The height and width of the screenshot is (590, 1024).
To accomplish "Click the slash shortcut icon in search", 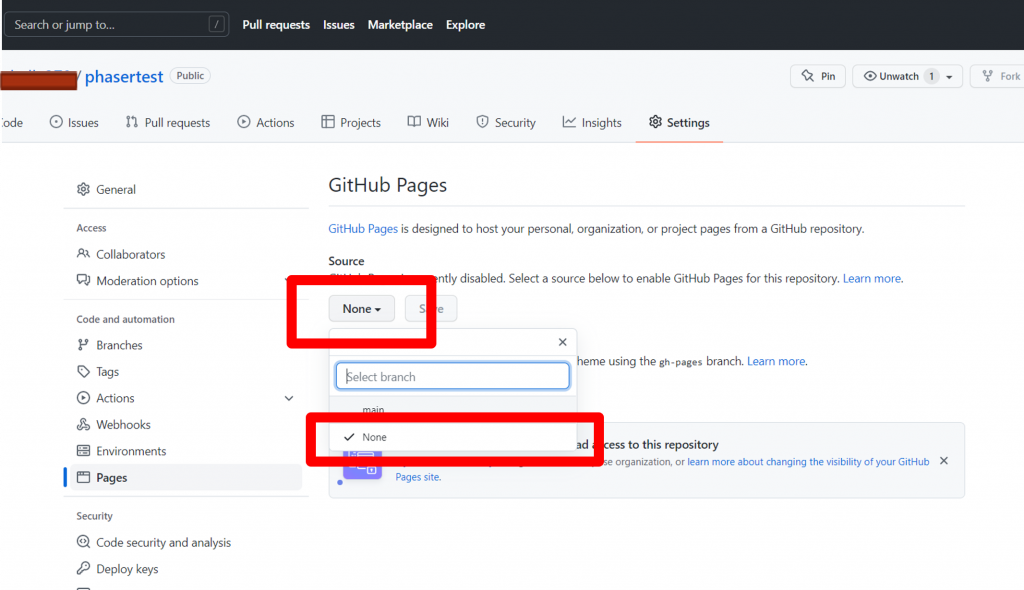I will point(216,25).
